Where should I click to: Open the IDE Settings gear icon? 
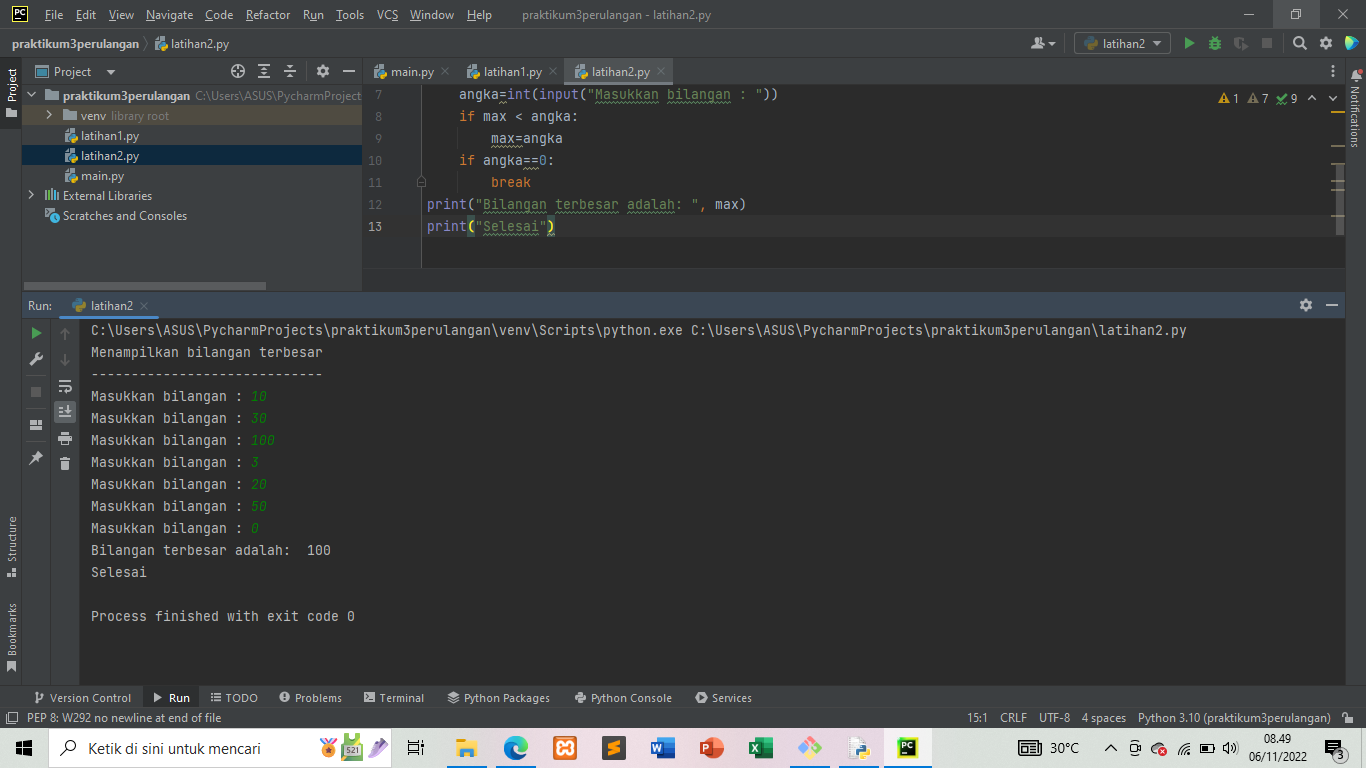pyautogui.click(x=1325, y=43)
